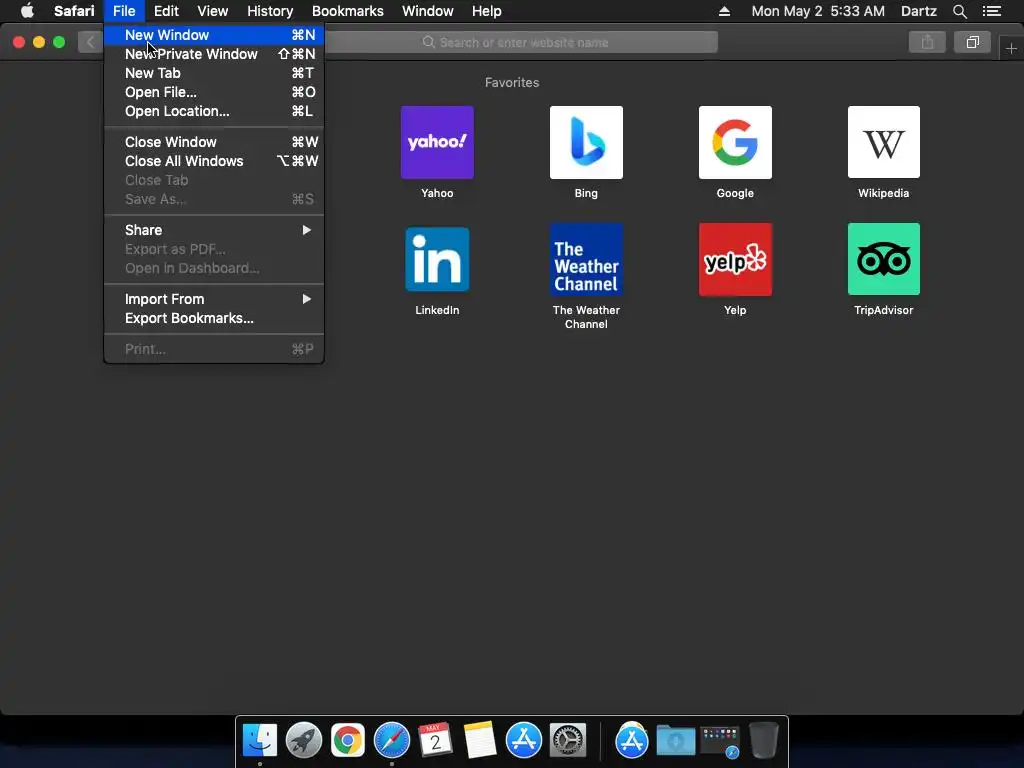Open the Downloads folder in Dock
Viewport: 1024px width, 768px height.
(x=675, y=741)
